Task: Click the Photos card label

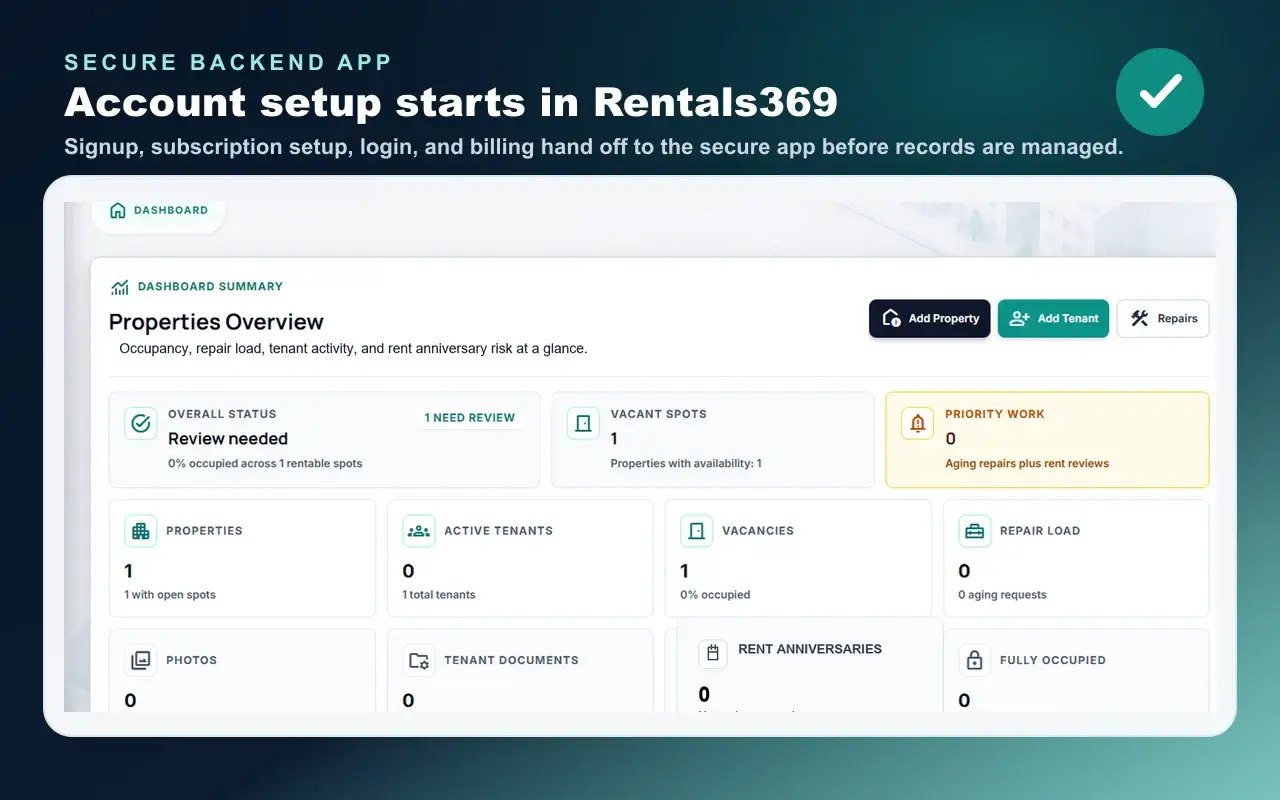Action: click(x=191, y=660)
